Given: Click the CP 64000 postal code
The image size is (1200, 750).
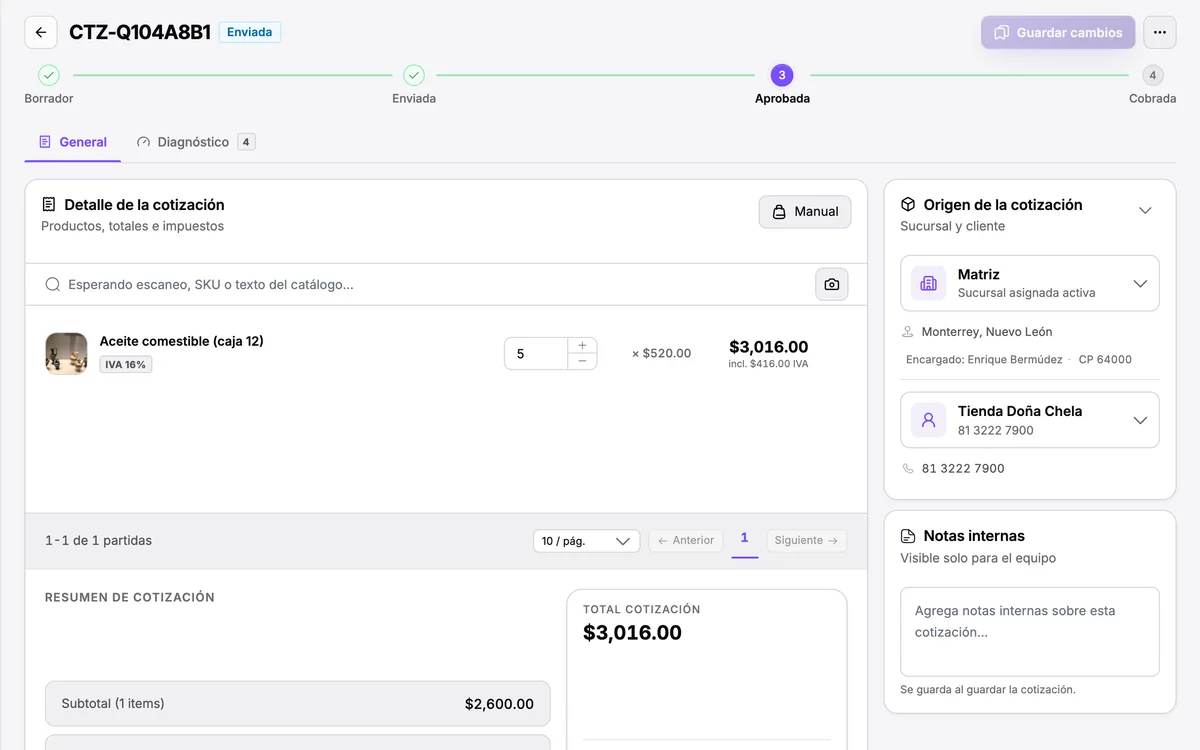Looking at the screenshot, I should click(x=1105, y=359).
